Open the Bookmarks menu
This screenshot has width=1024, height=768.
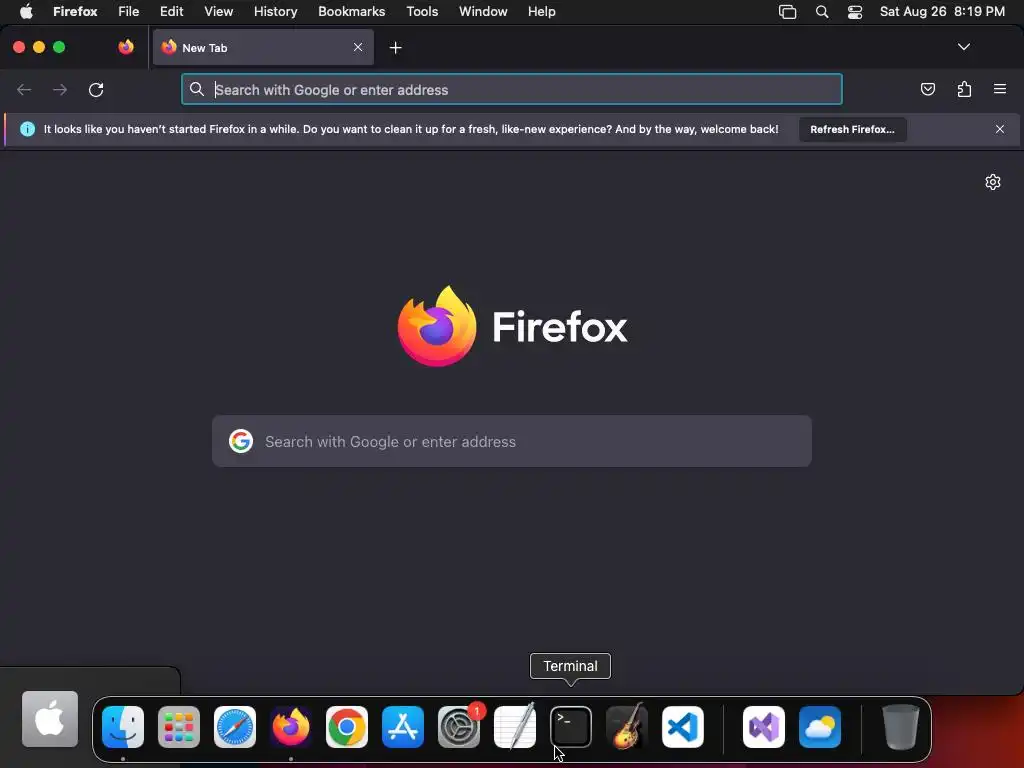pyautogui.click(x=351, y=11)
